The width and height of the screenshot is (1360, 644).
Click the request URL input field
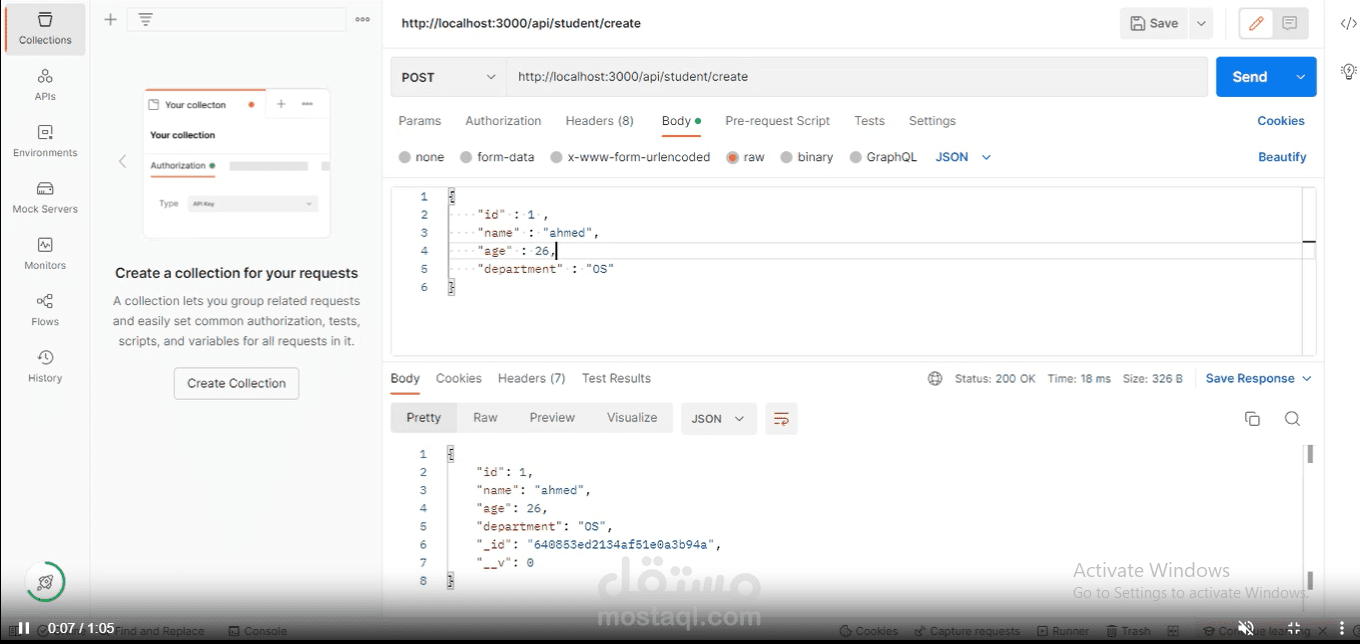tap(857, 77)
